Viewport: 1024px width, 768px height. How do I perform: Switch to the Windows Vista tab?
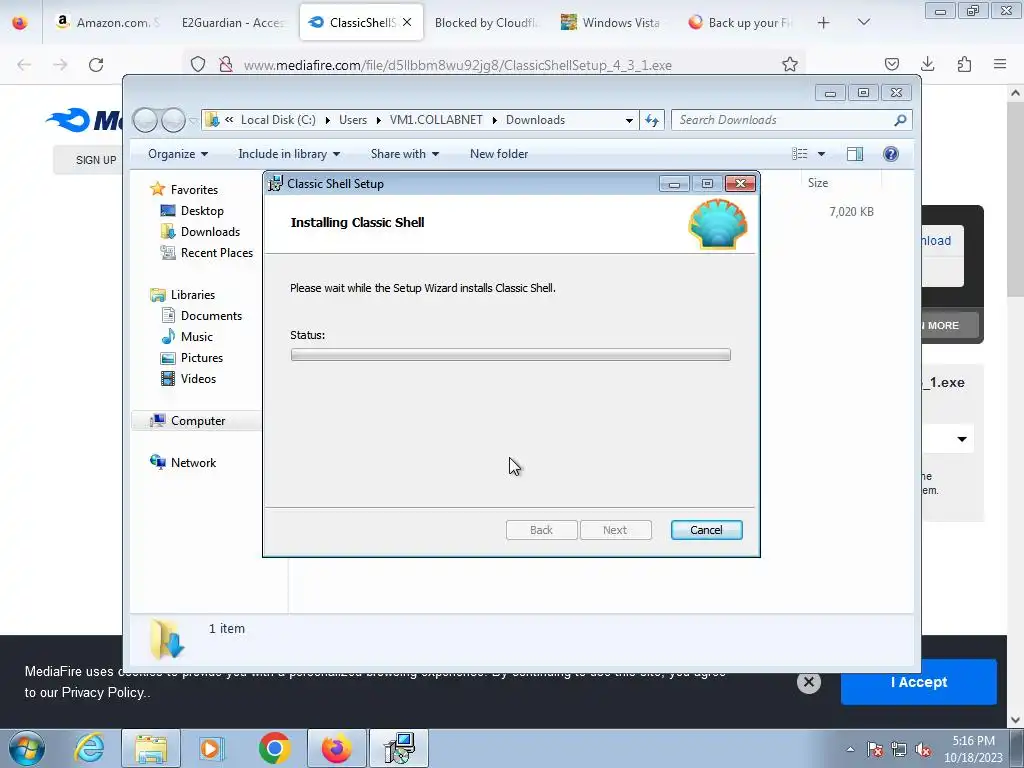tap(612, 23)
